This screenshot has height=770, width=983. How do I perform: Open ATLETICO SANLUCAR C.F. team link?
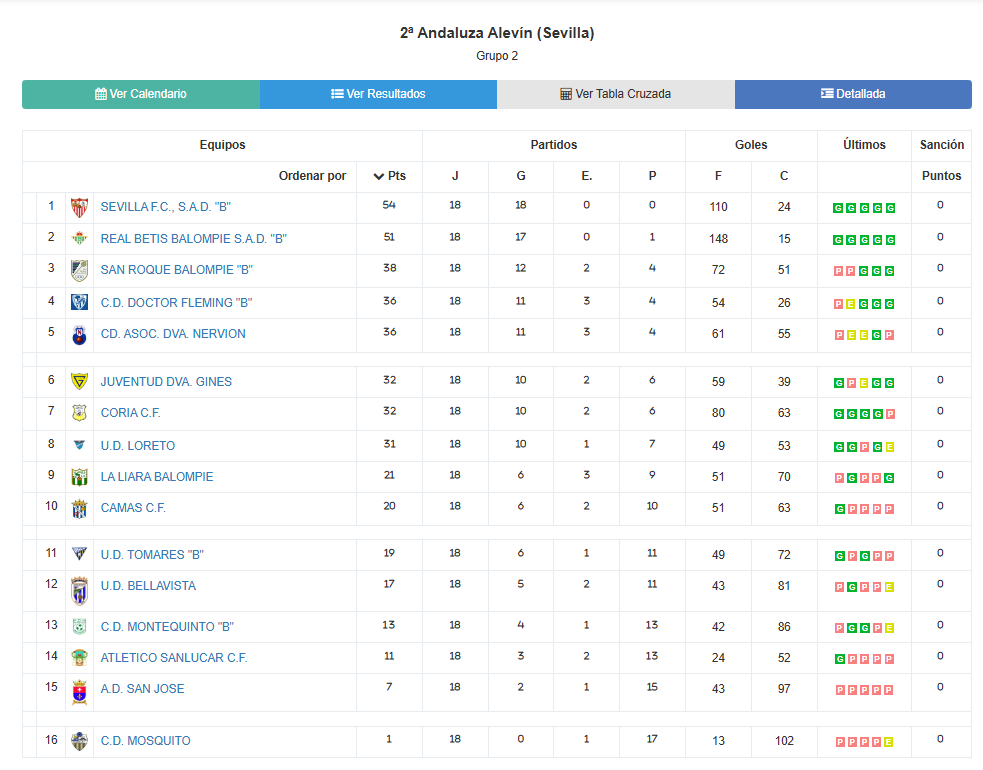pyautogui.click(x=174, y=658)
